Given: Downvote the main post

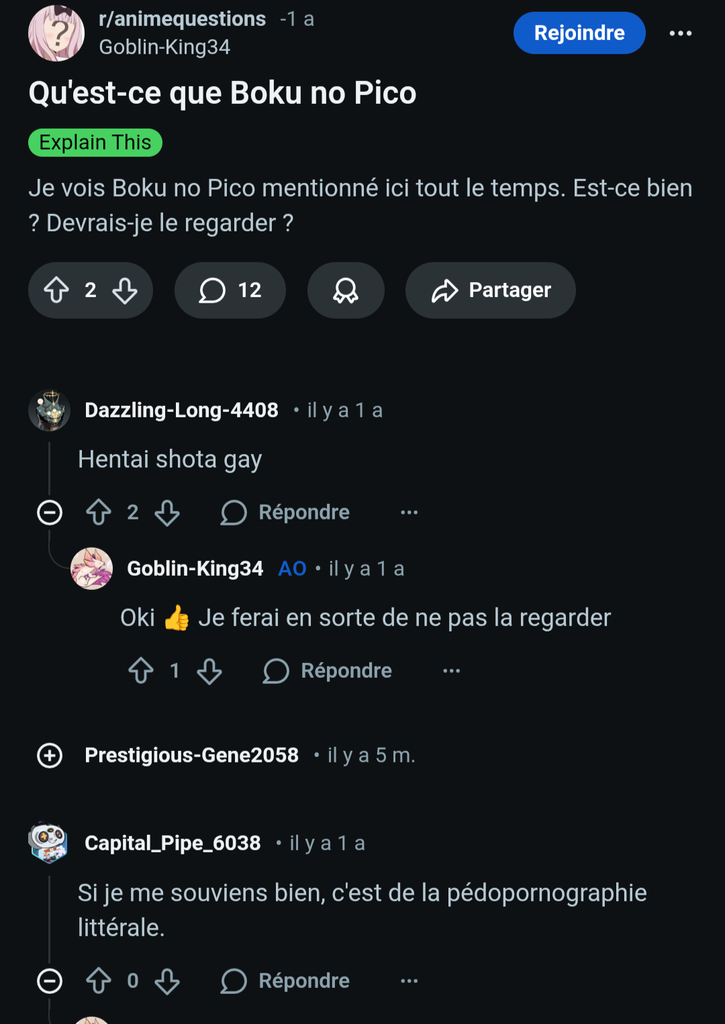Looking at the screenshot, I should point(125,290).
